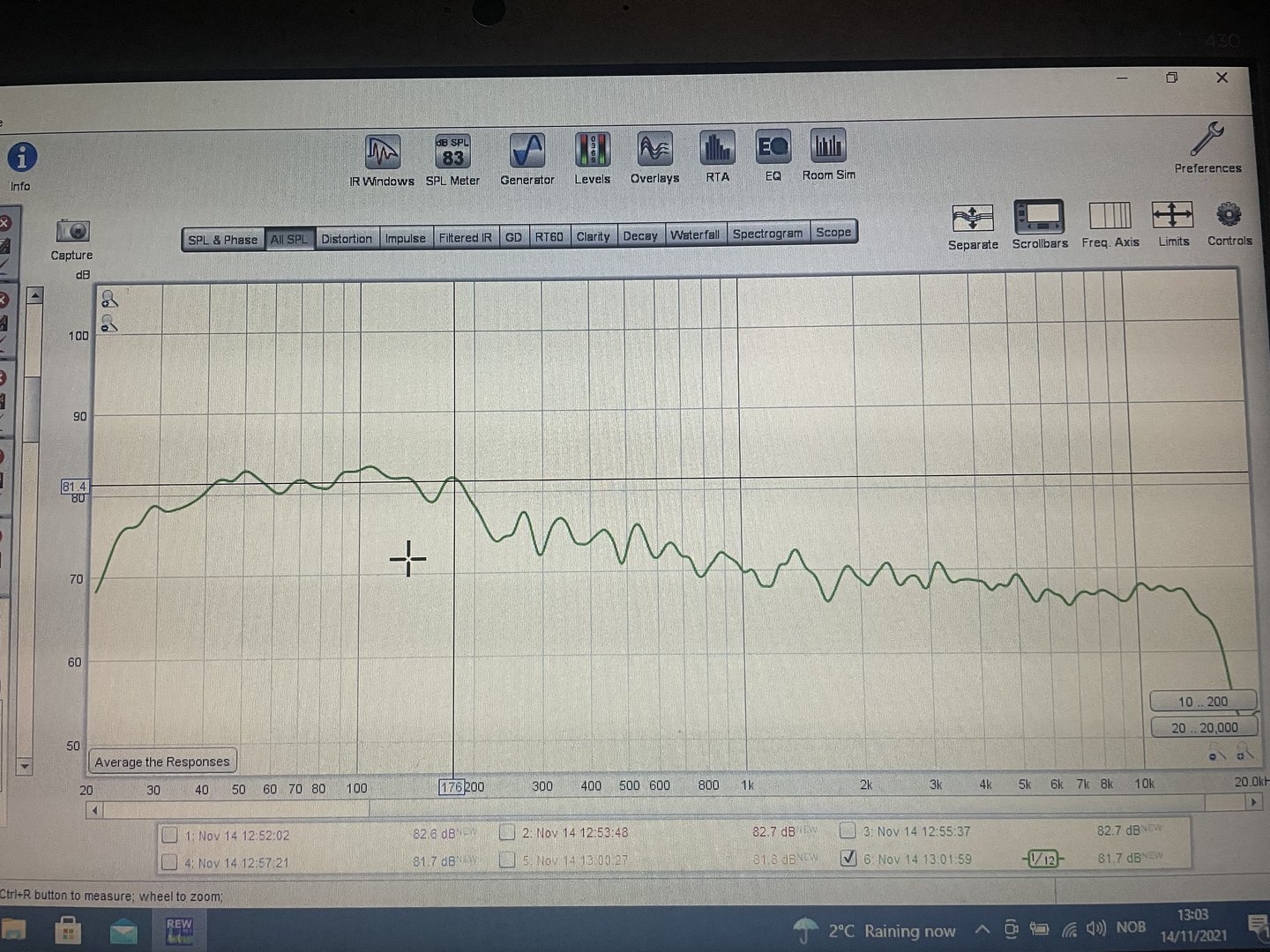Click the upper magnifier icon in the graph corner
Image resolution: width=1270 pixels, height=952 pixels.
tap(109, 299)
